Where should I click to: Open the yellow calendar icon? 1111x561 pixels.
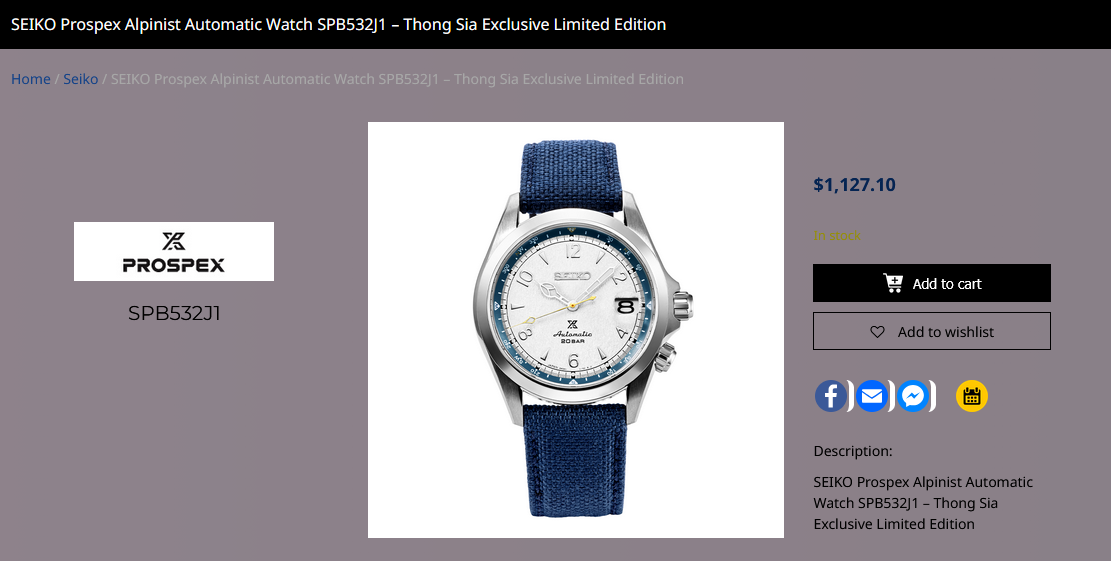971,396
